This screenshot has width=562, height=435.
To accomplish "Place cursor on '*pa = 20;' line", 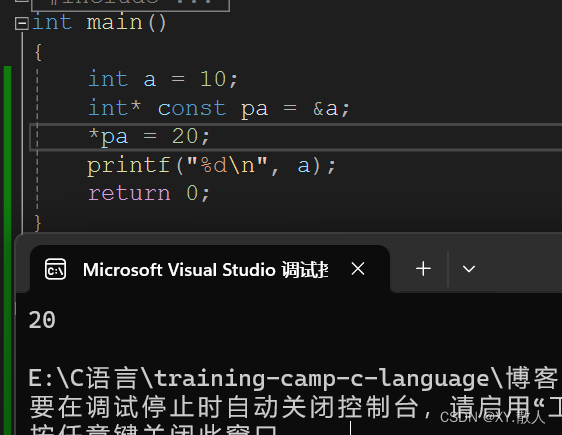I will tap(149, 137).
